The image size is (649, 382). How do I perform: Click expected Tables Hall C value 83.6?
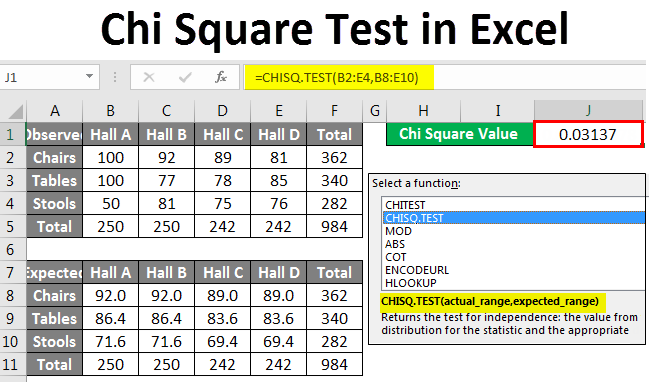click(x=222, y=318)
